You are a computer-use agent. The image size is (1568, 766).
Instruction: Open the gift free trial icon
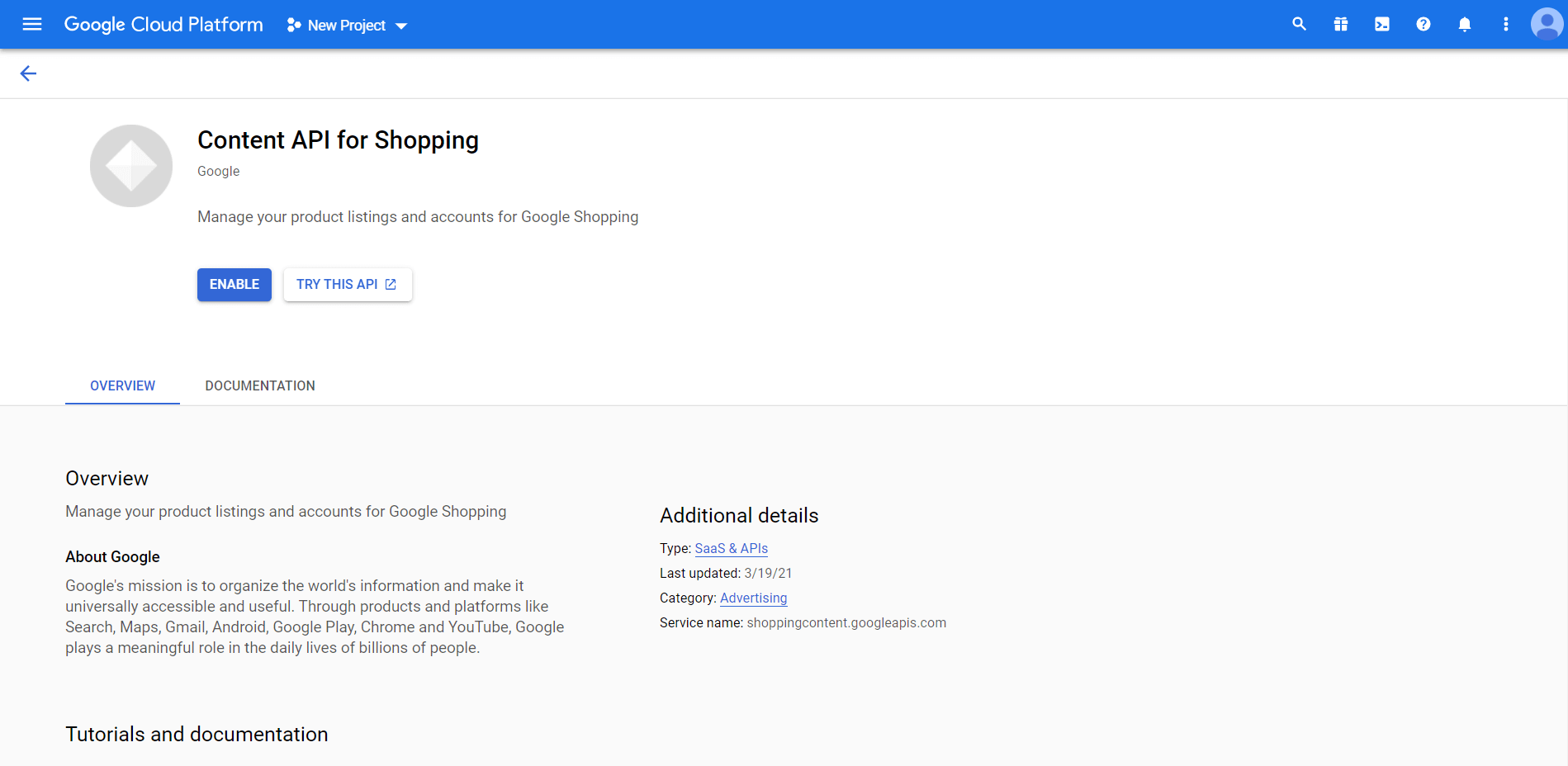(1341, 25)
